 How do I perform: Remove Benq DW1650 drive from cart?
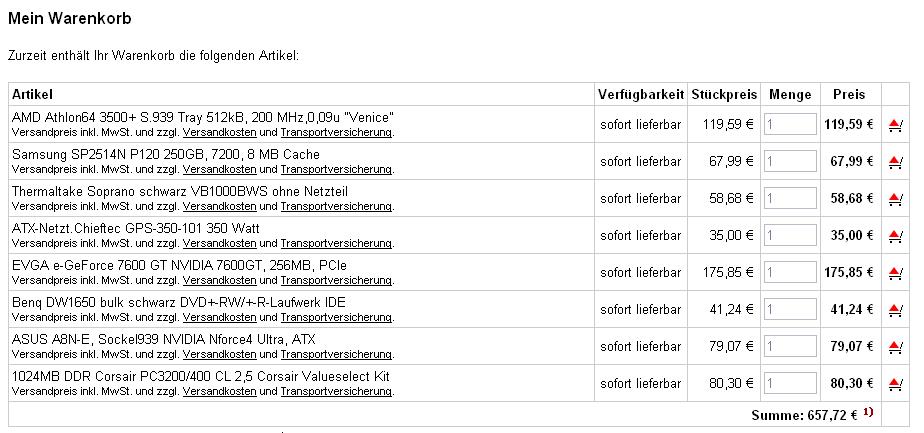point(895,310)
